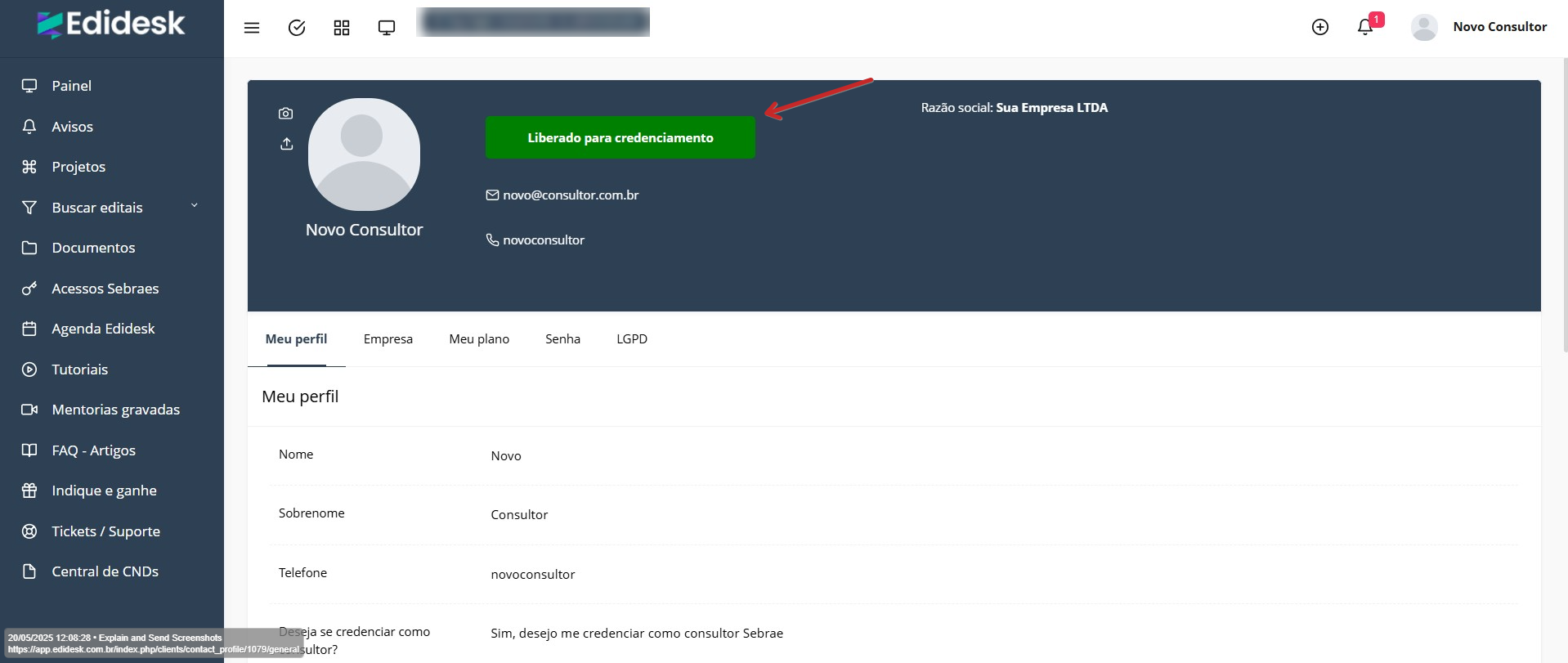The height and width of the screenshot is (663, 1568).
Task: Open the check-circle tasks icon
Action: (297, 28)
